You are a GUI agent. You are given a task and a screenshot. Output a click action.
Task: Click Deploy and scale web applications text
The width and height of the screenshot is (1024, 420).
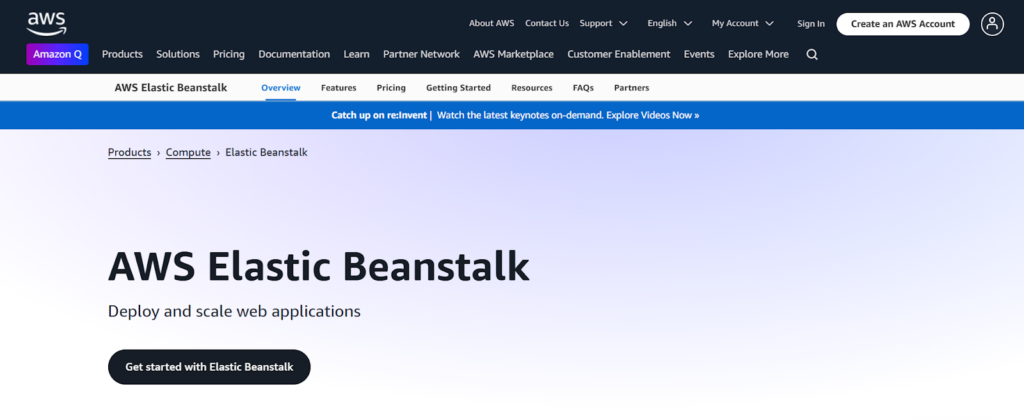pyautogui.click(x=234, y=312)
